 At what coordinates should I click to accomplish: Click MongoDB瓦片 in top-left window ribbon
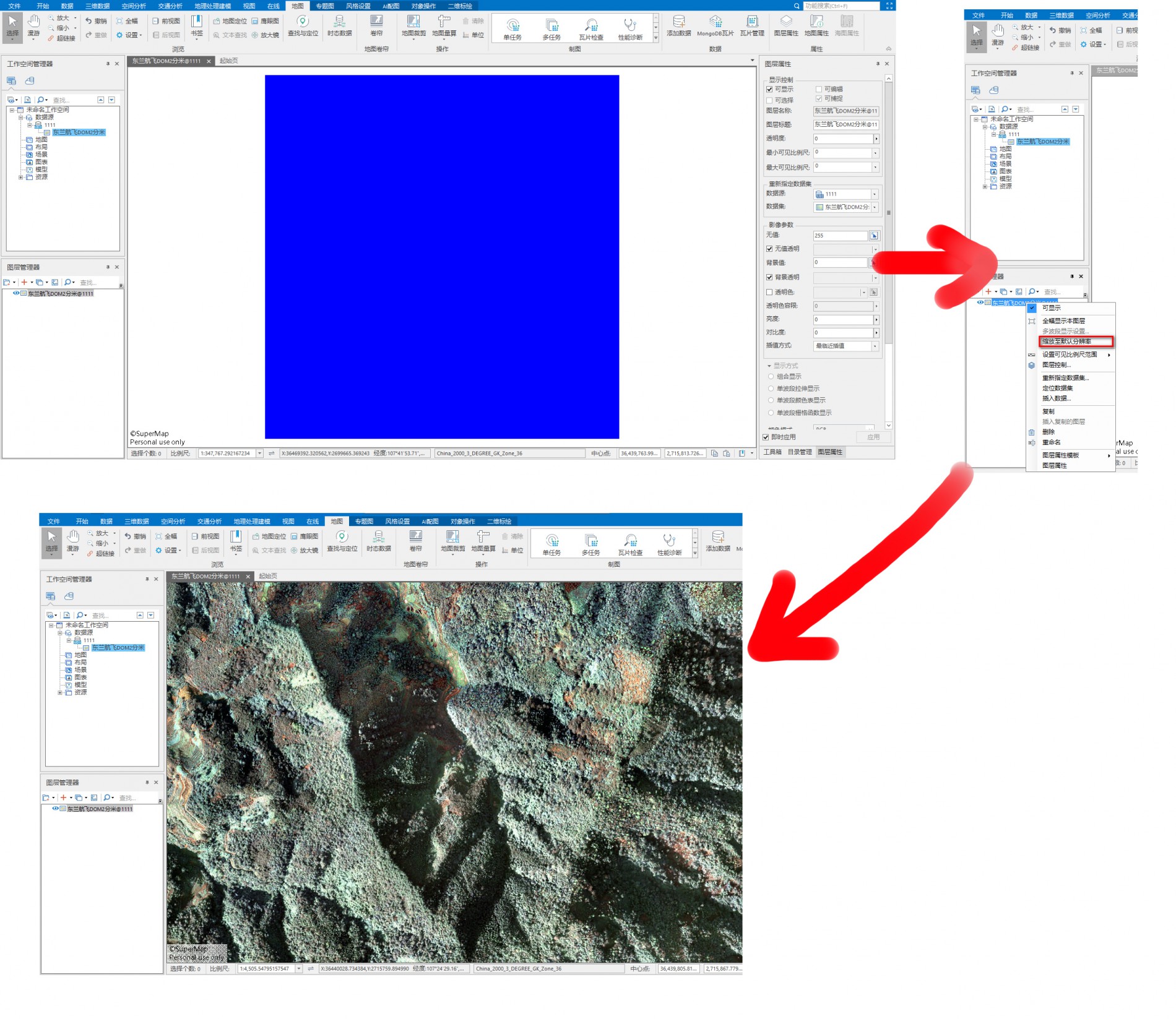pyautogui.click(x=715, y=27)
